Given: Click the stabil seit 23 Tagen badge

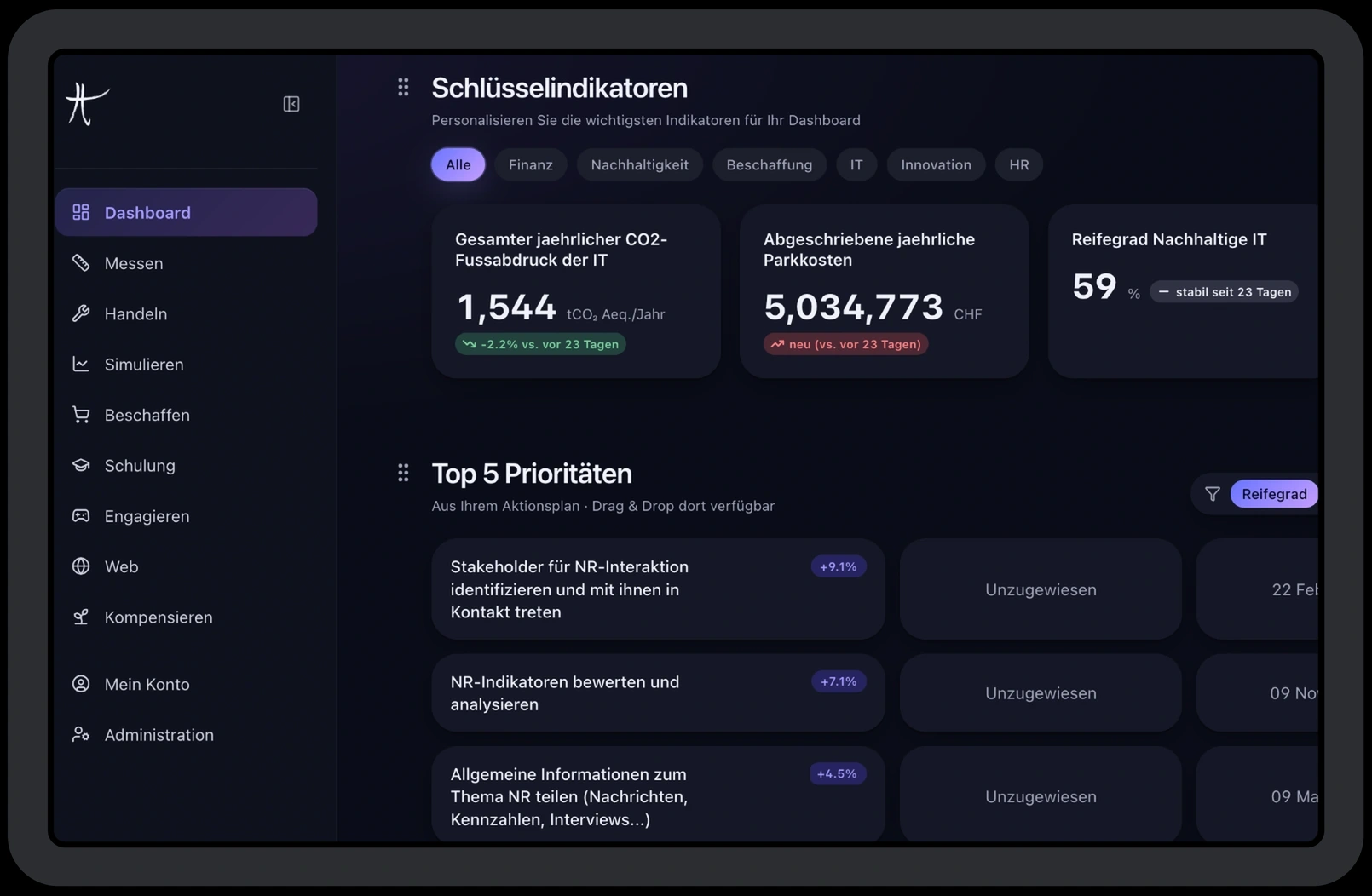Looking at the screenshot, I should coord(1224,292).
